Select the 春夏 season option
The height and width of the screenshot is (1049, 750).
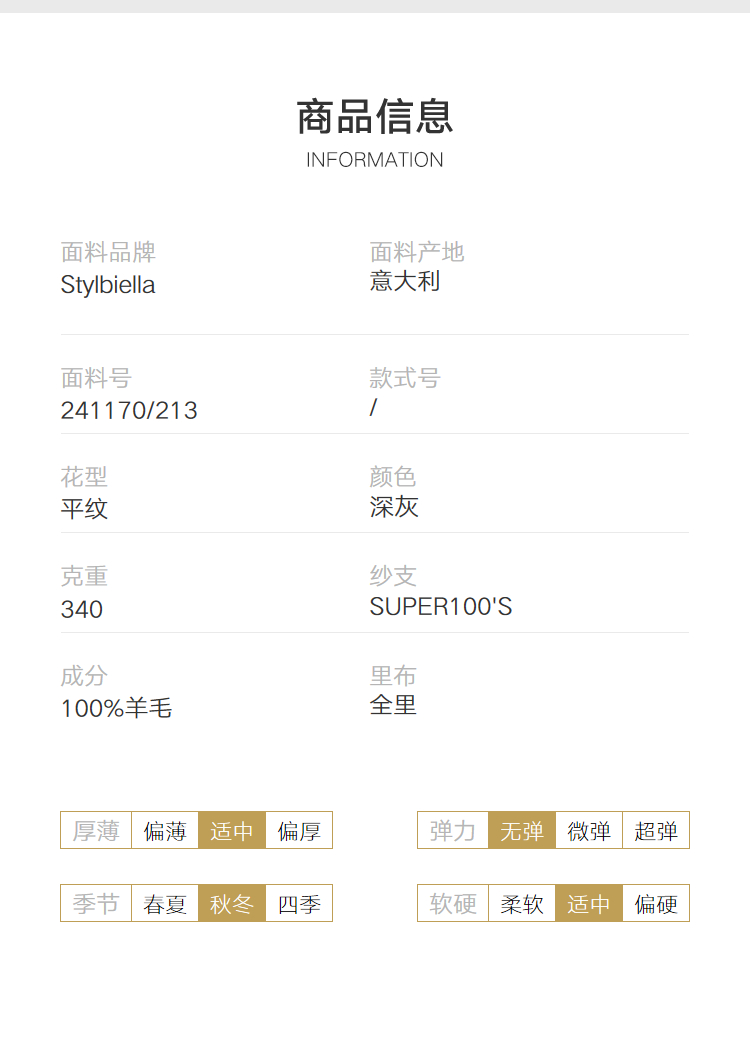click(165, 903)
